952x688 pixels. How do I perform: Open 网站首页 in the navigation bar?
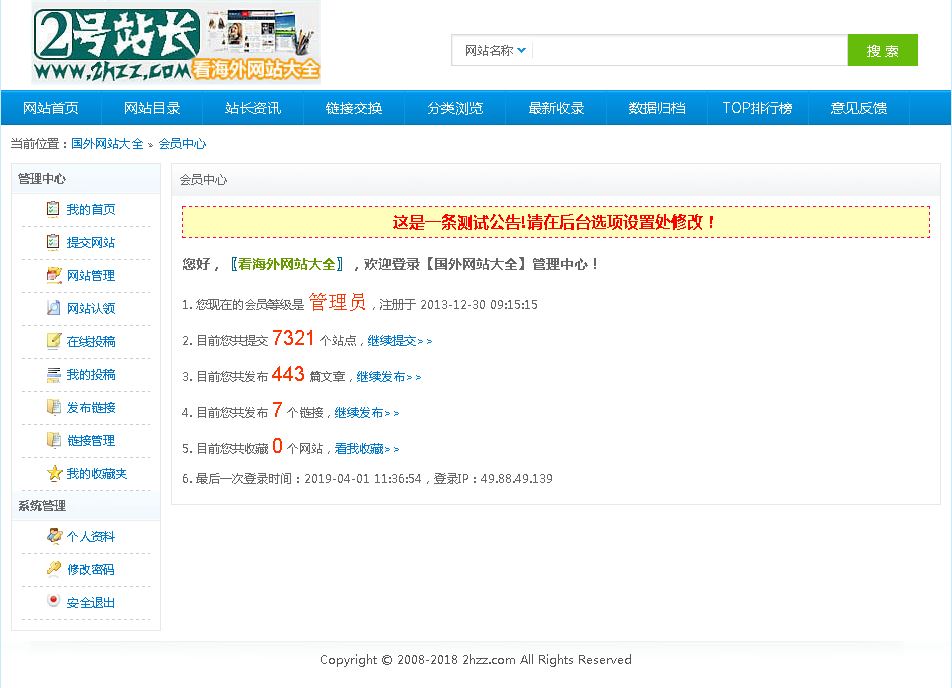click(x=51, y=108)
